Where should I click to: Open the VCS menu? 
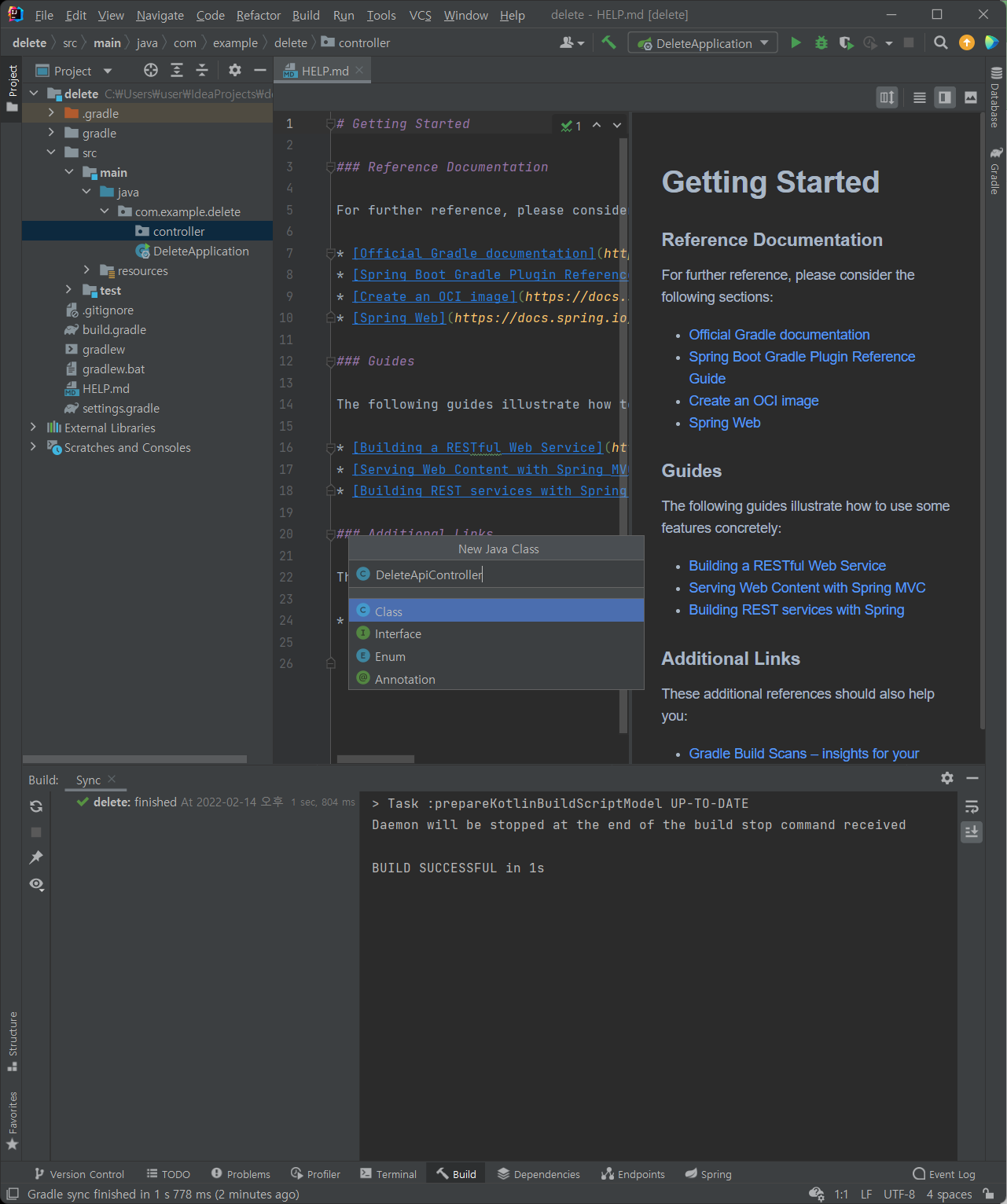coord(420,15)
